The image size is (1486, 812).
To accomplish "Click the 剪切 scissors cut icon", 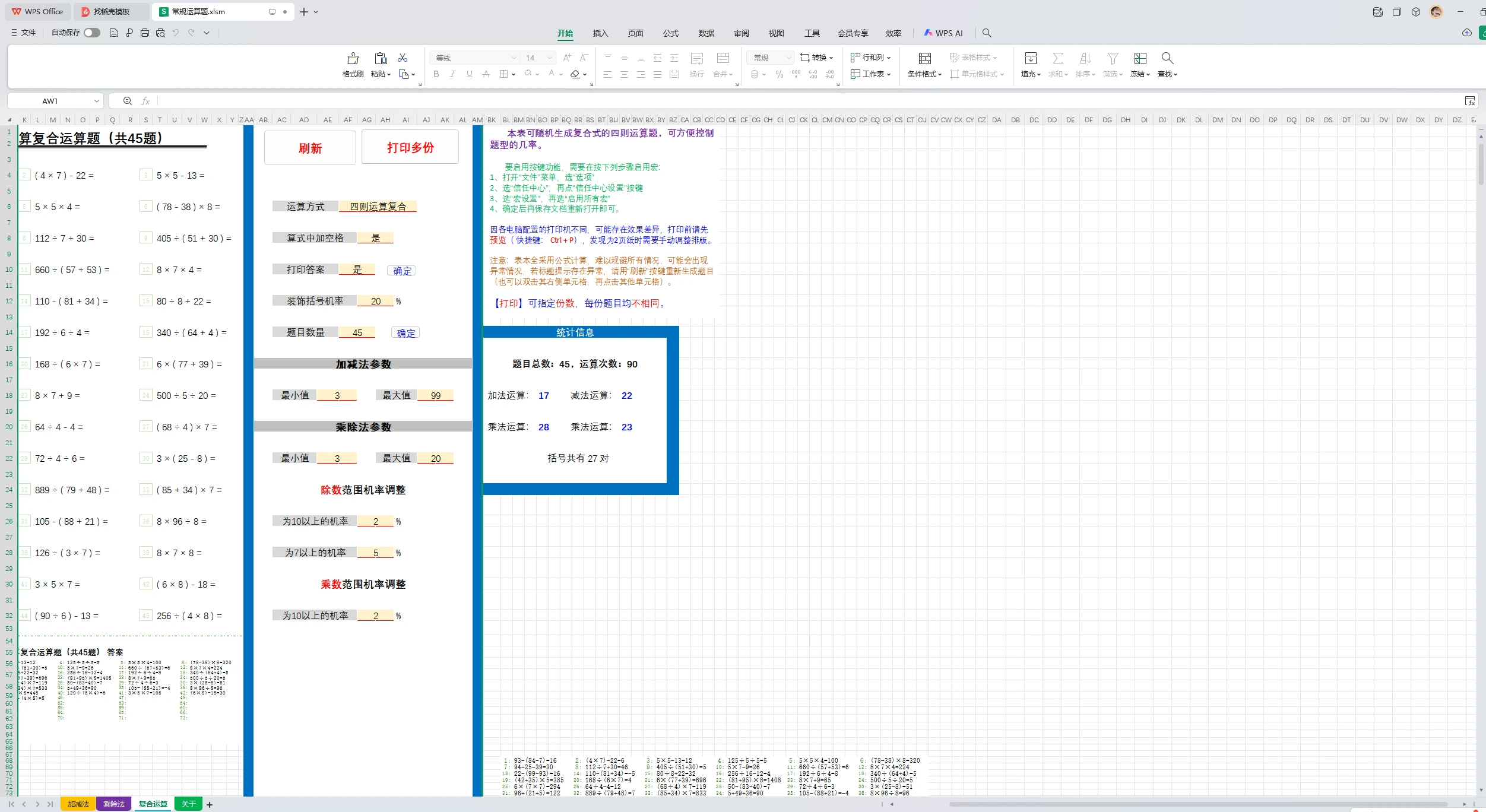I will [403, 57].
